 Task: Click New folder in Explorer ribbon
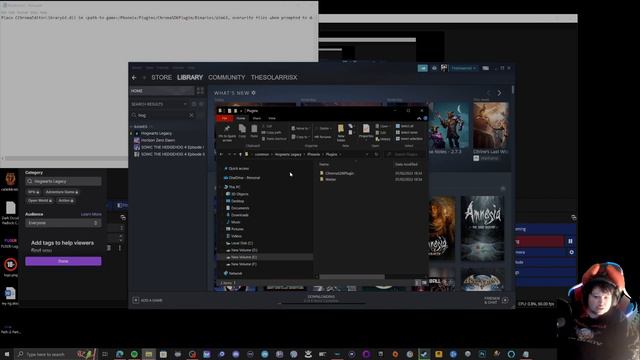click(341, 133)
